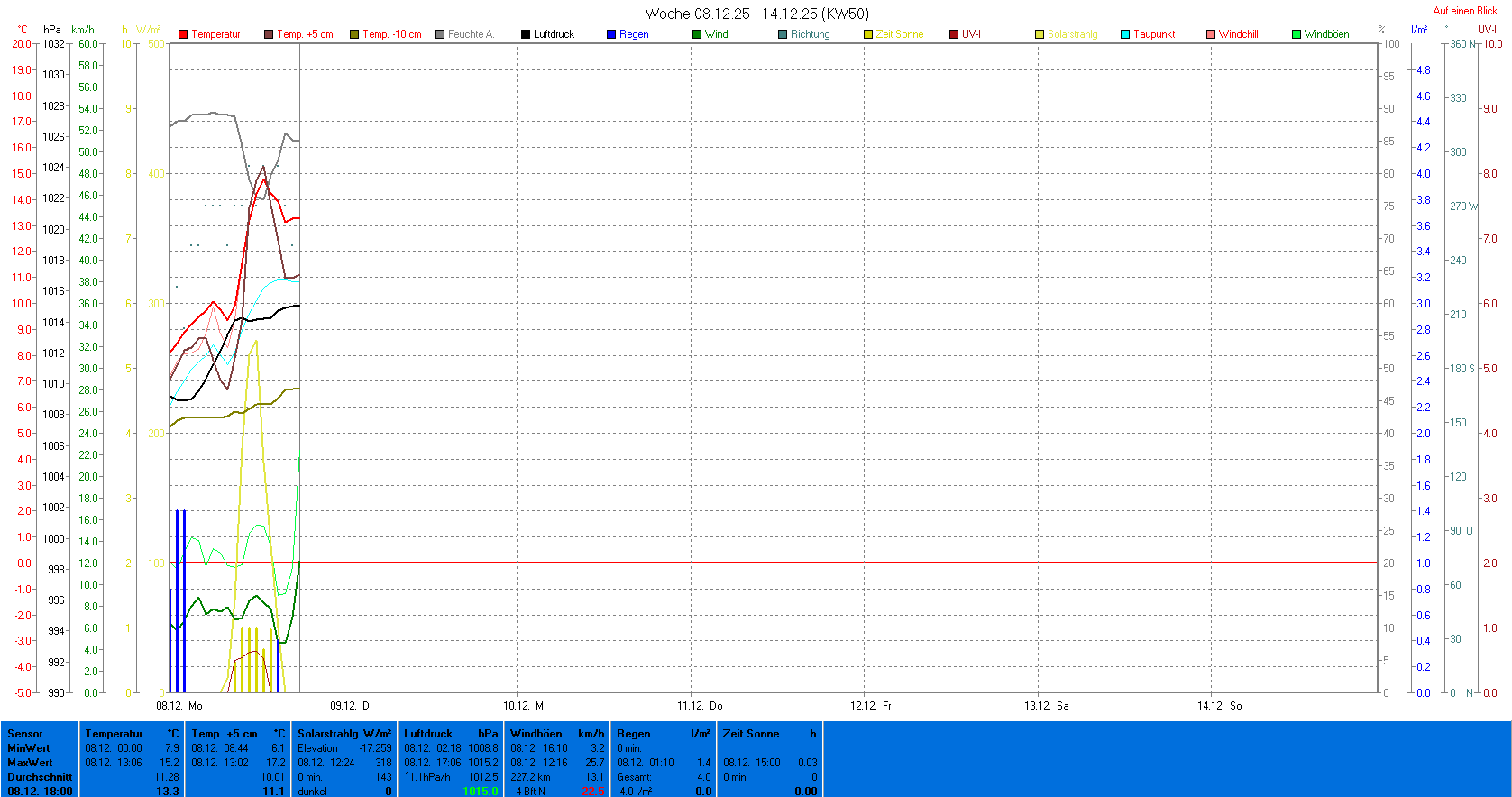The width and height of the screenshot is (1512, 797).
Task: Click the UV-I legend label
Action: tap(971, 34)
